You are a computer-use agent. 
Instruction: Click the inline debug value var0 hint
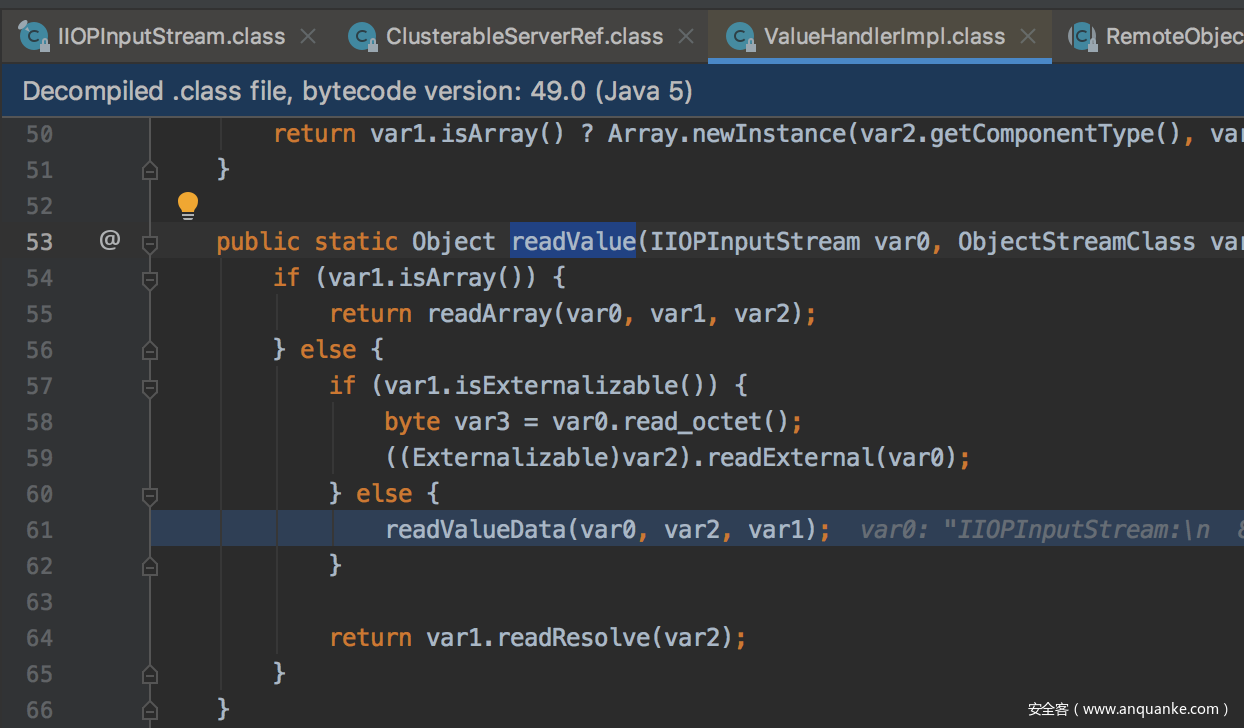click(x=1051, y=530)
